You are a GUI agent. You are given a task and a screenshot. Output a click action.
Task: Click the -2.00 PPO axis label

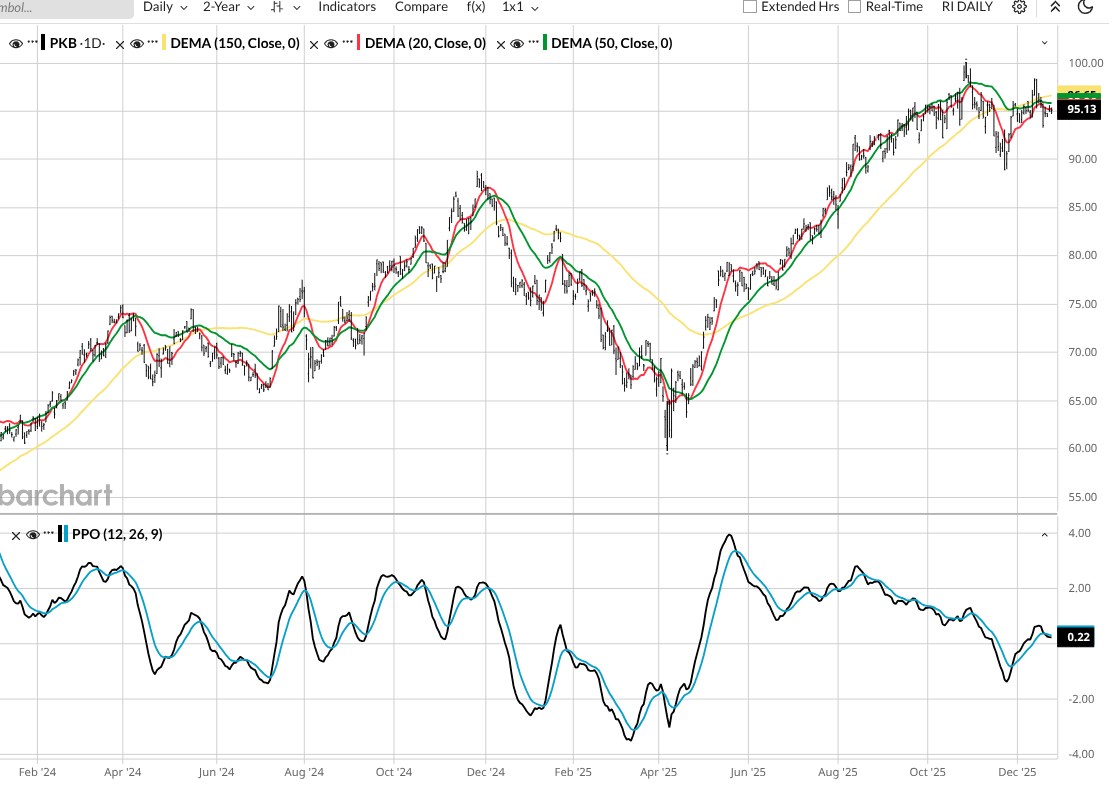[x=1079, y=699]
